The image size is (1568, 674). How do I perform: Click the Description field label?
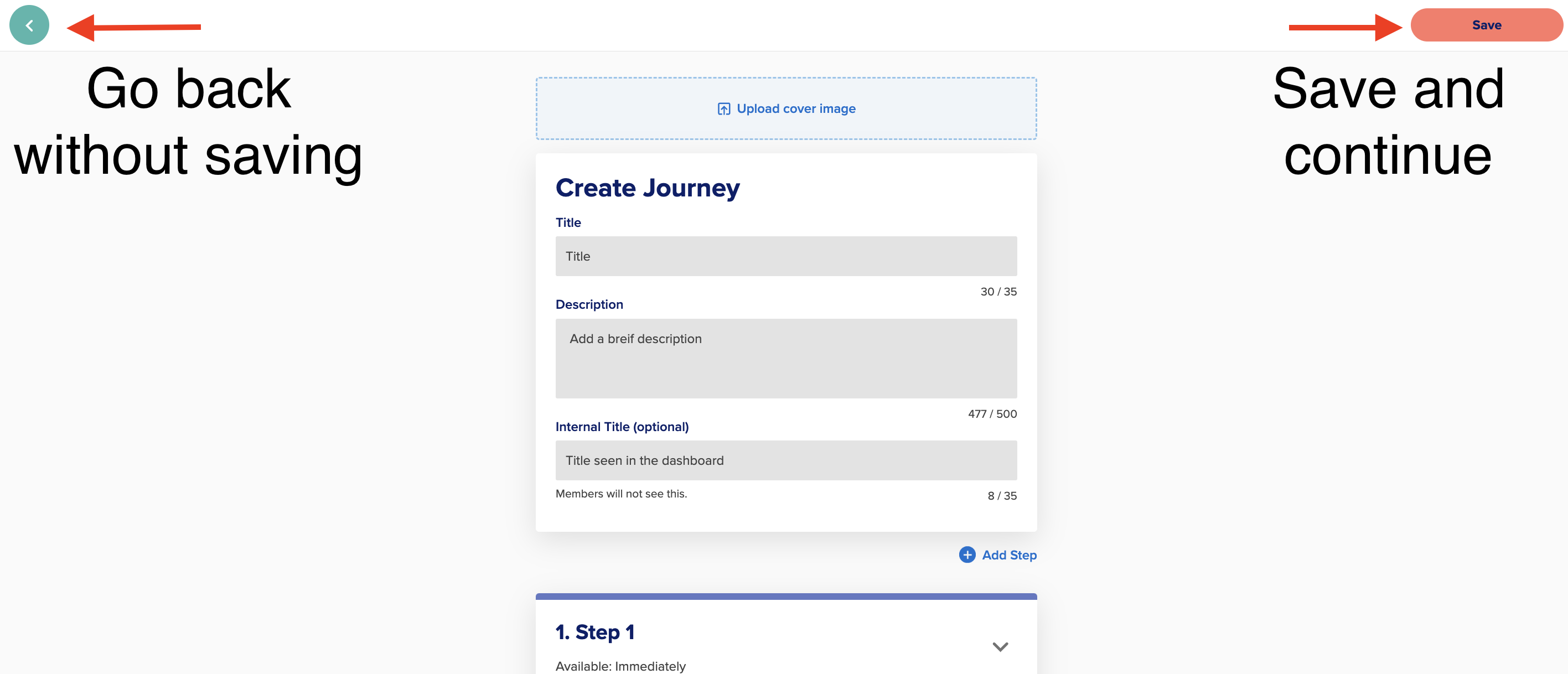pos(589,304)
